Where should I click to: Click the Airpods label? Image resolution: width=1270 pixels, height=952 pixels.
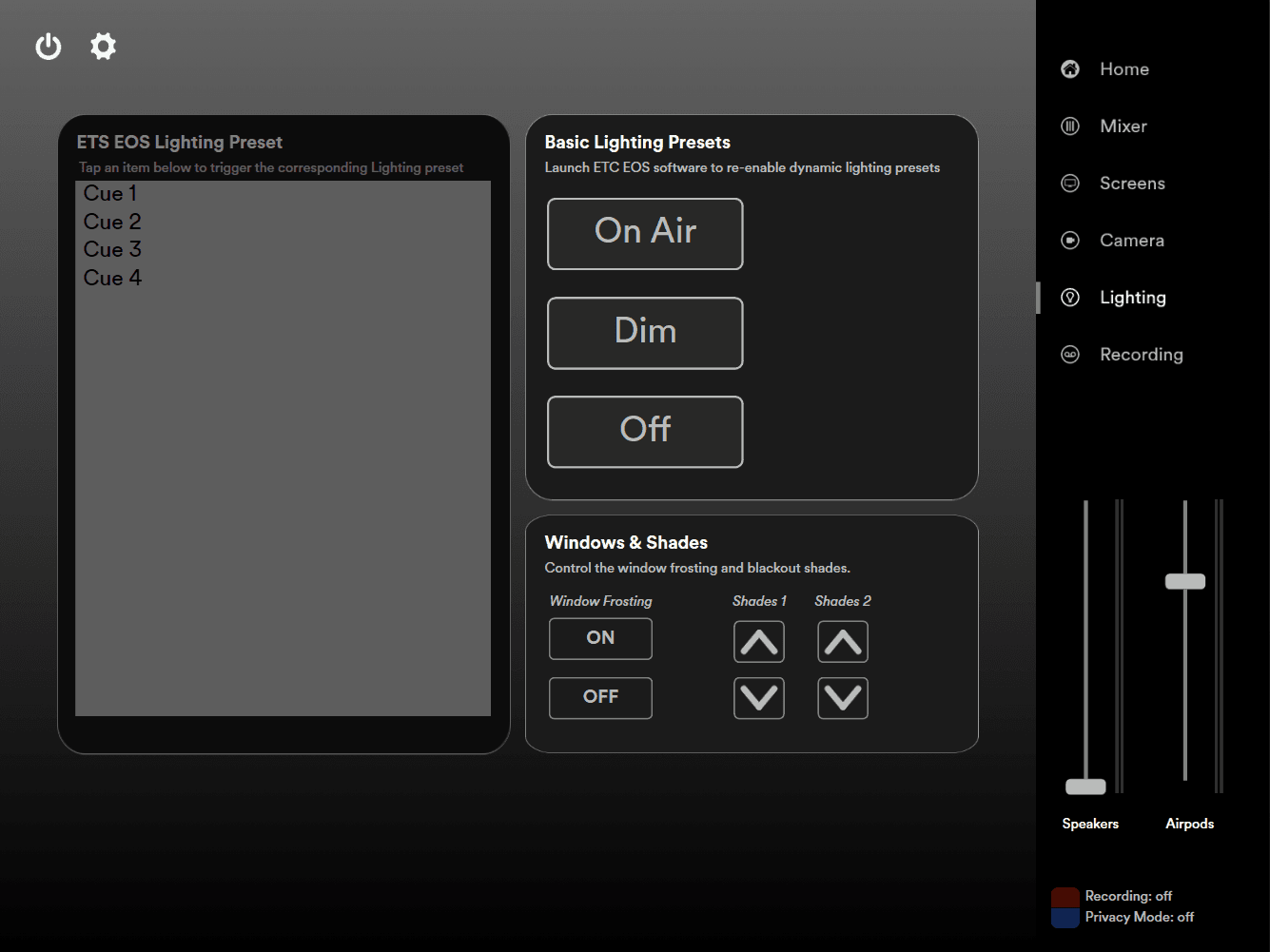1190,824
